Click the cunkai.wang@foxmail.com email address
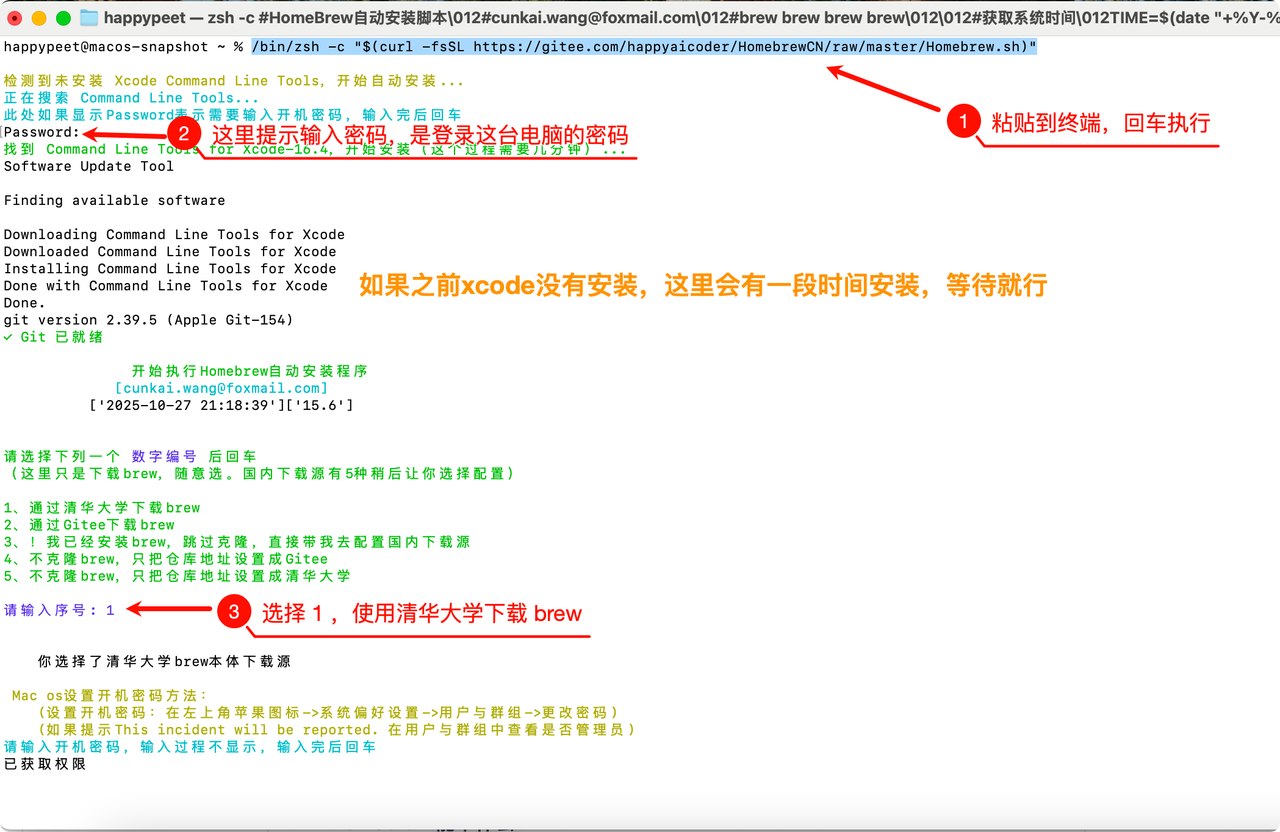 221,388
